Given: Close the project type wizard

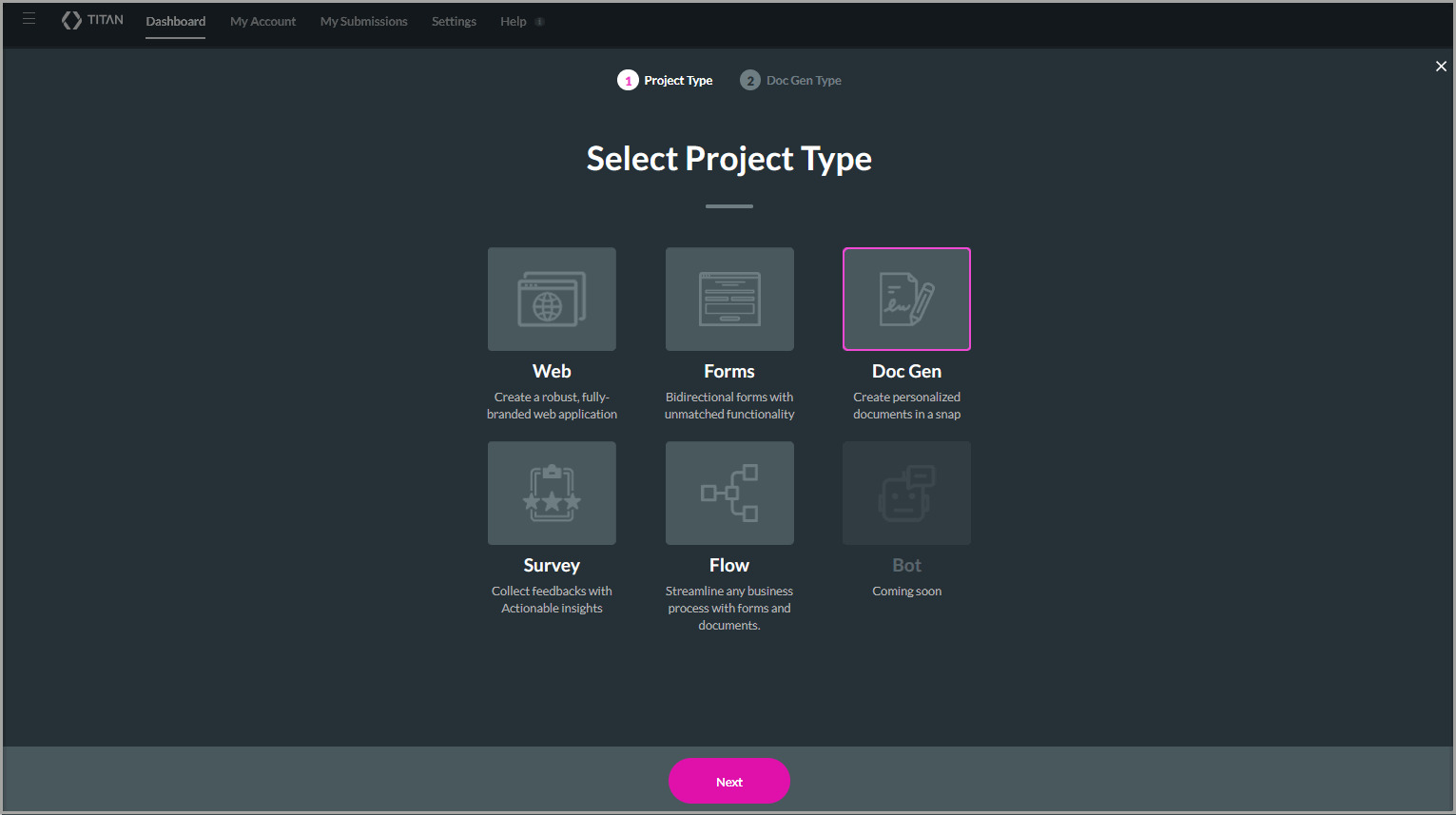Looking at the screenshot, I should [1441, 67].
